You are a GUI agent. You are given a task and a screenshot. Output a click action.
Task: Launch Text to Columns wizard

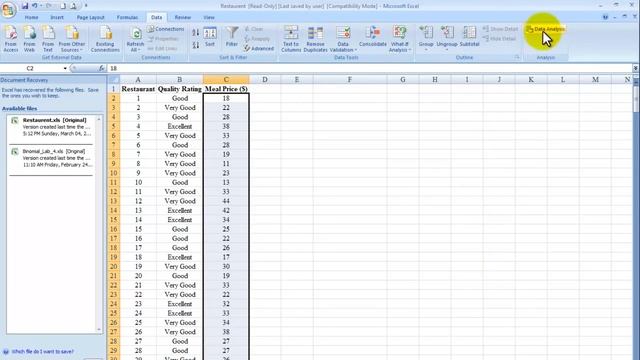click(291, 39)
